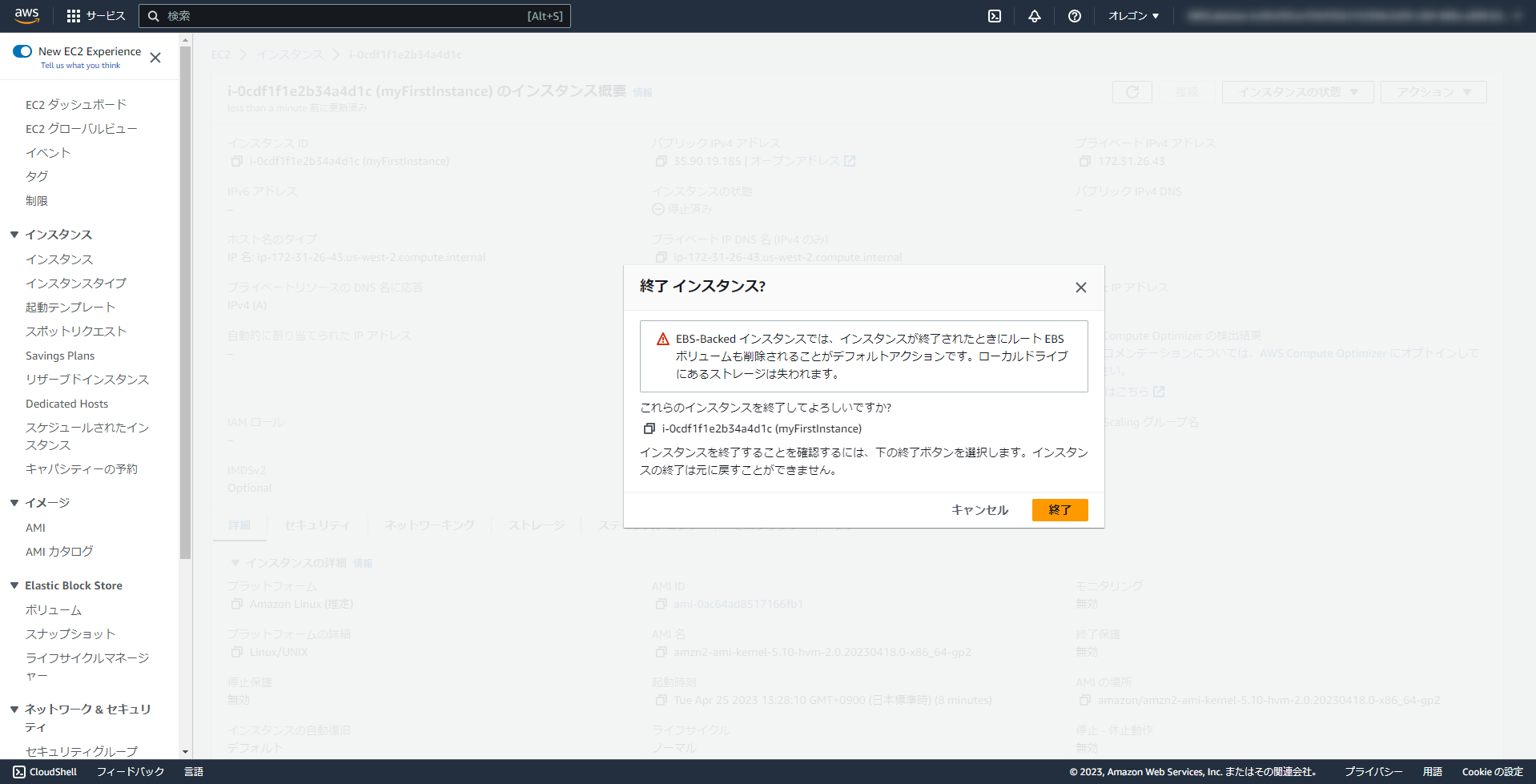
Task: Collapse the Elastic Block Store sidebar section
Action: (x=14, y=585)
